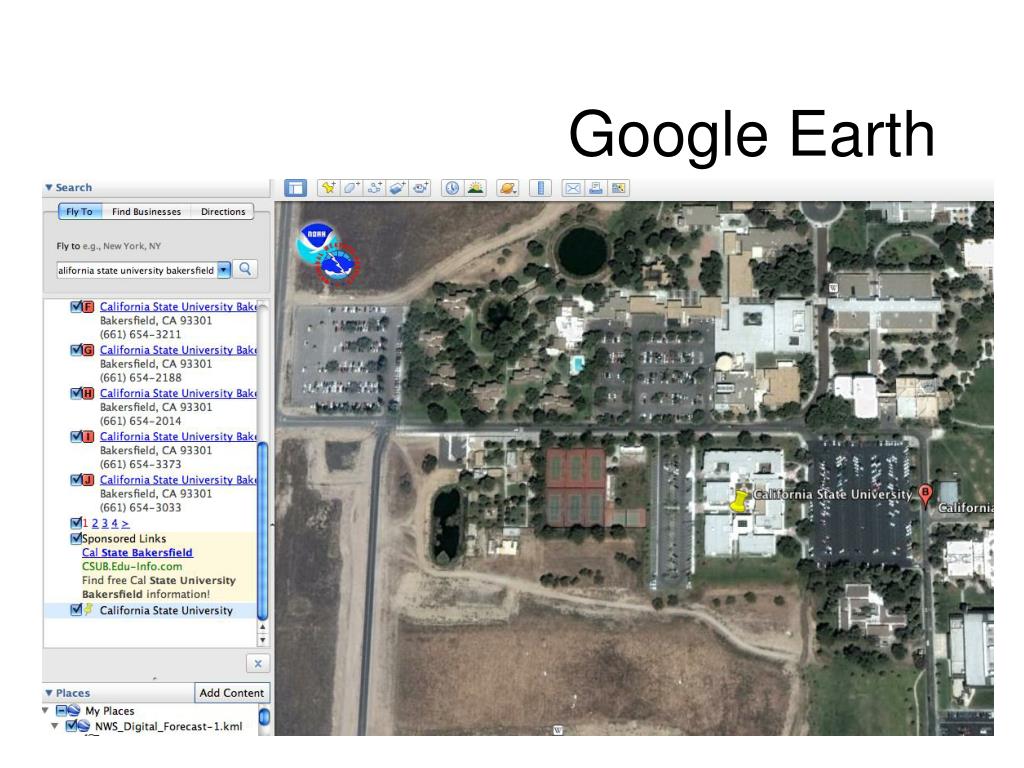Click the Add Content button
Screen dimensions: 1024x768
click(x=232, y=693)
